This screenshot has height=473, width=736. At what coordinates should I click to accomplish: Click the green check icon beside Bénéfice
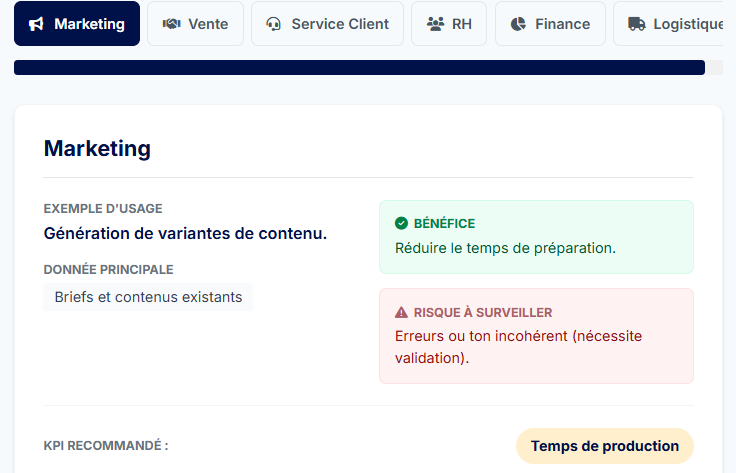click(401, 223)
